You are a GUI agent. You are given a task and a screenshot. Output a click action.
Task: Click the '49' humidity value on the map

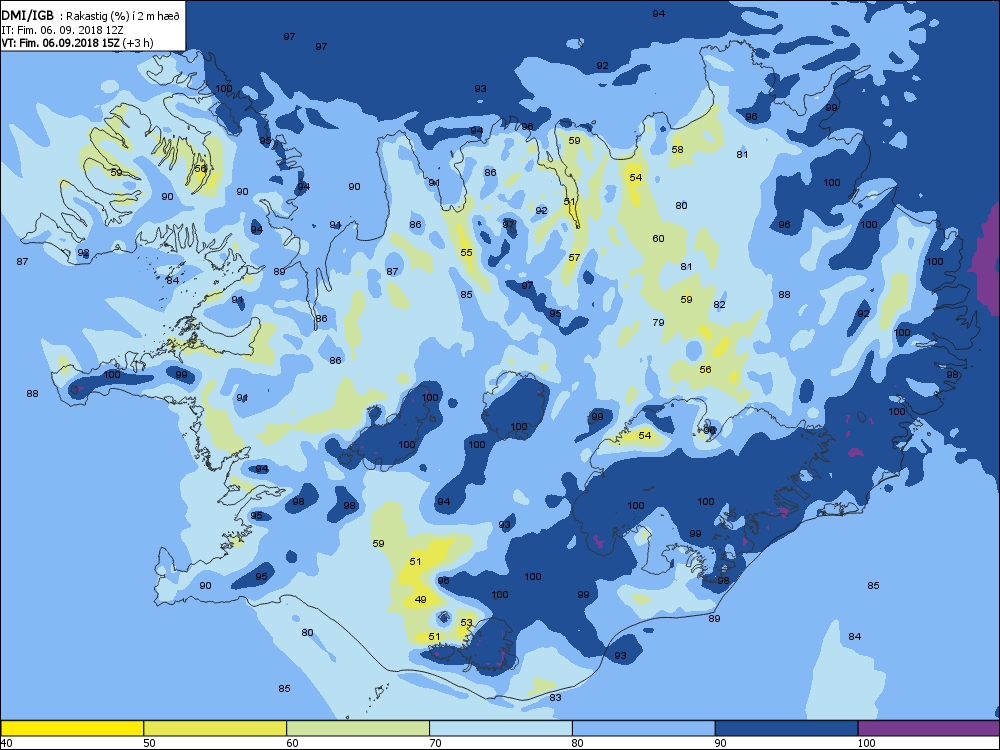(420, 599)
